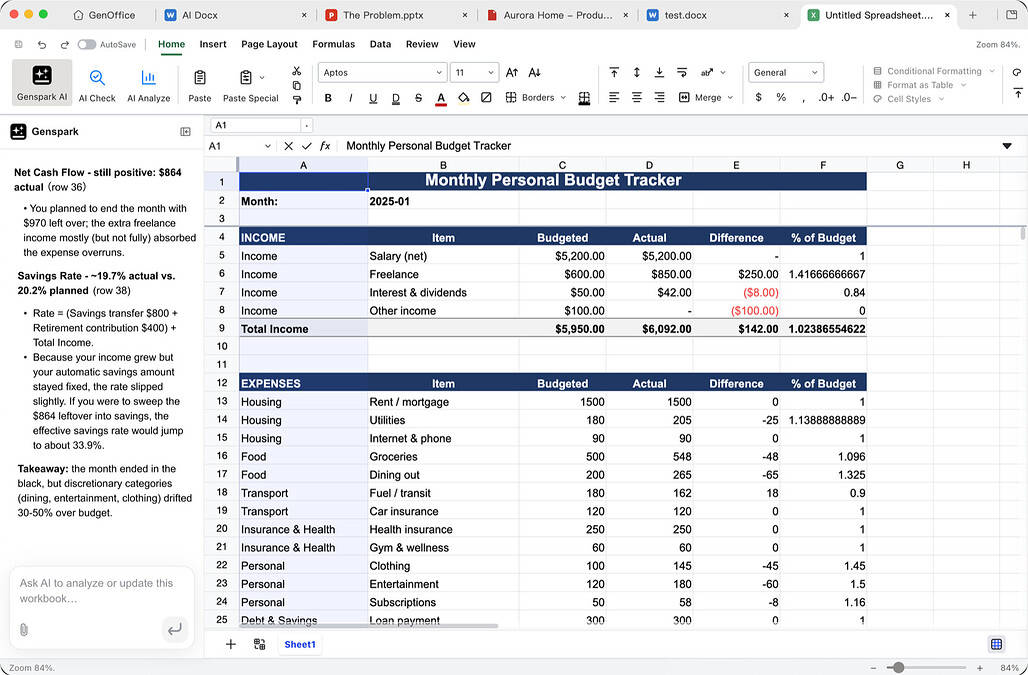Expand the formula bar with the triangle
Viewport: 1028px width, 675px height.
pos(1007,146)
